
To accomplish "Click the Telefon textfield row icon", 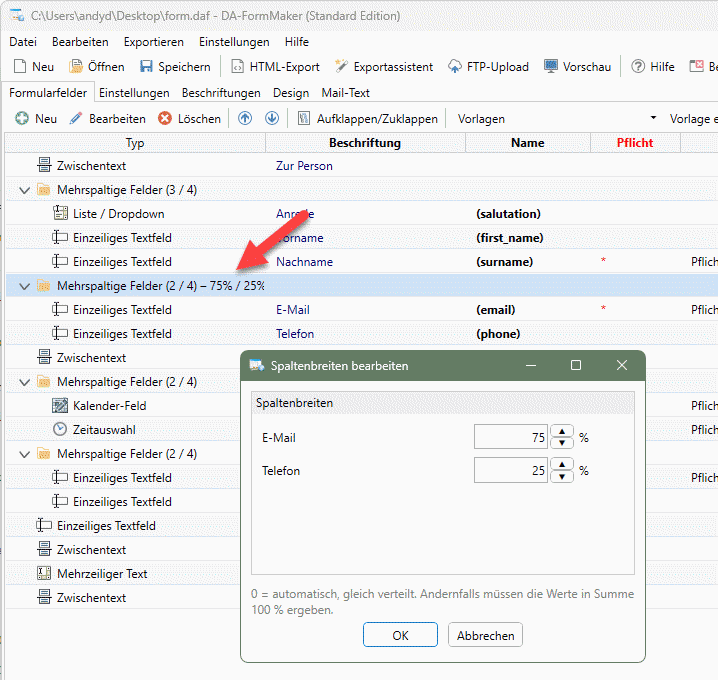I will [x=60, y=333].
